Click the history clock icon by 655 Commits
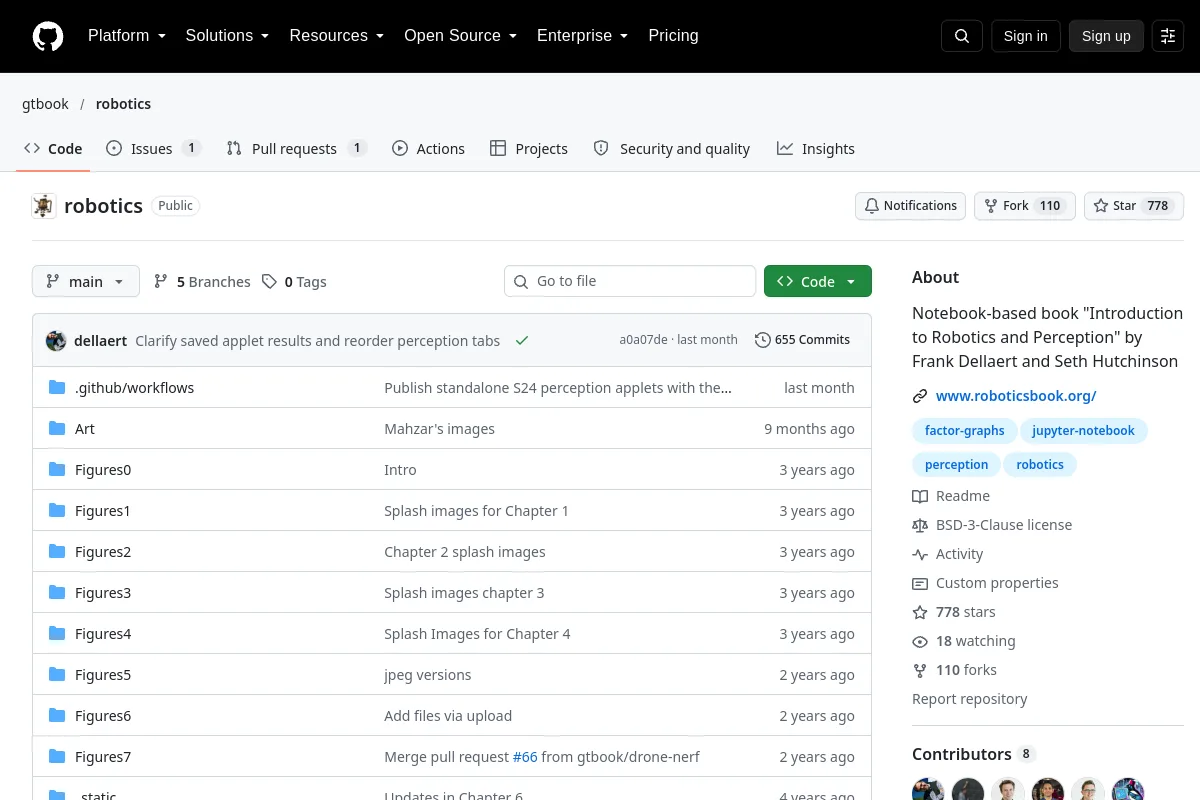1200x800 pixels. (763, 340)
